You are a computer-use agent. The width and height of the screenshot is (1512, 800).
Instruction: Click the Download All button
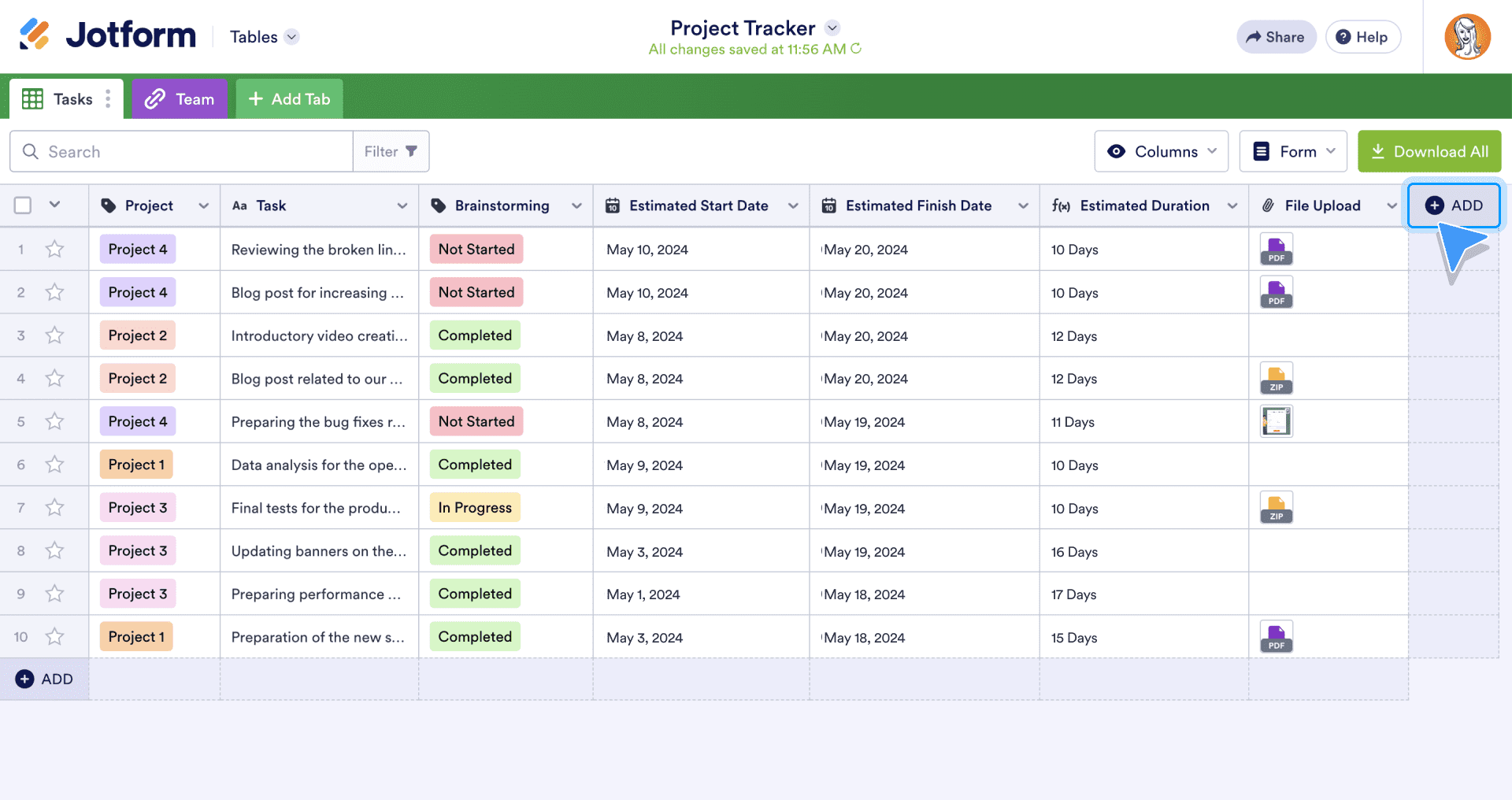tap(1429, 151)
